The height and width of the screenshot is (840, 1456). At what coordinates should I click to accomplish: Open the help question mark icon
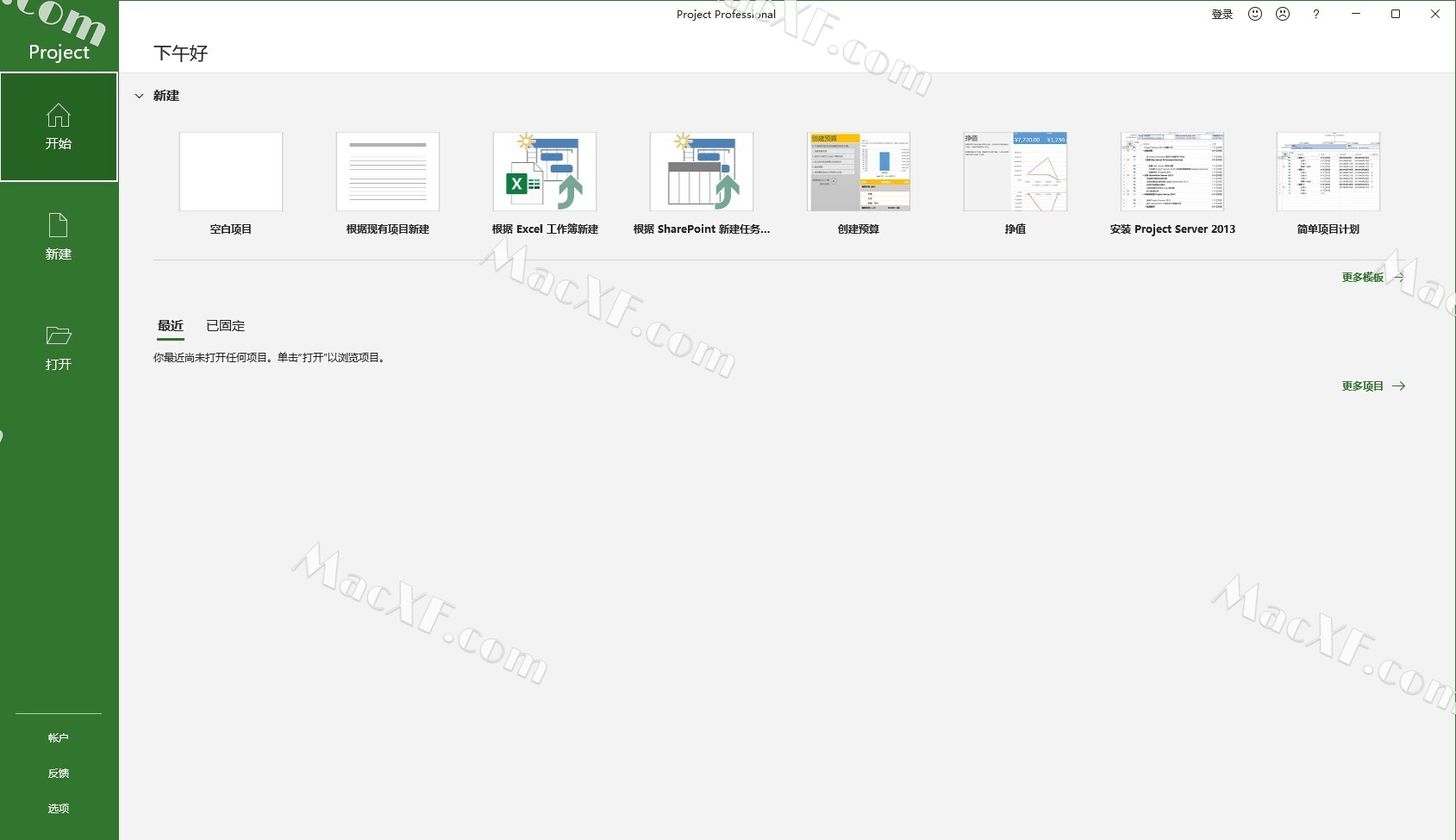(1315, 14)
